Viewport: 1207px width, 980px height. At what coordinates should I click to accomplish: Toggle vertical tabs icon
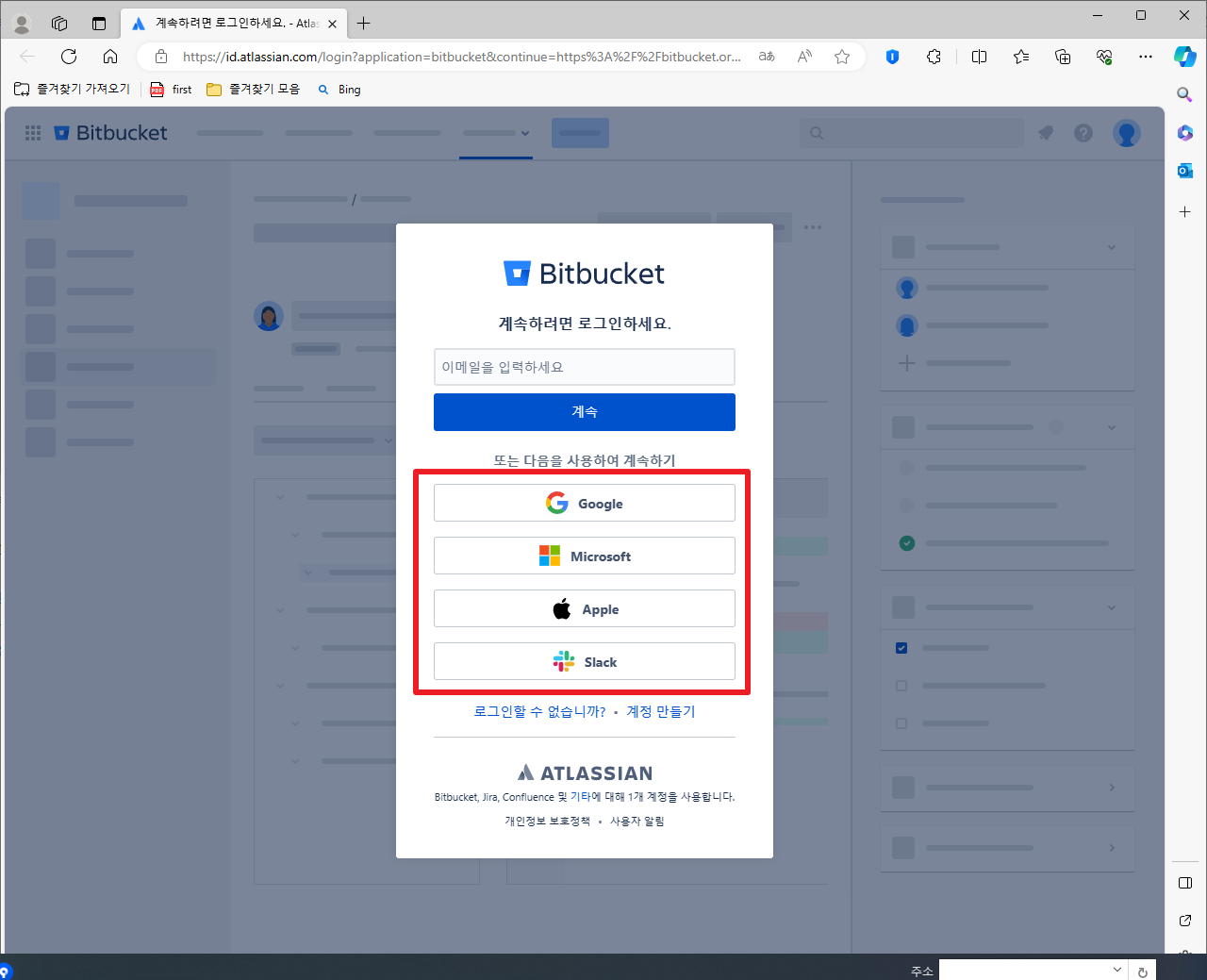(x=99, y=24)
